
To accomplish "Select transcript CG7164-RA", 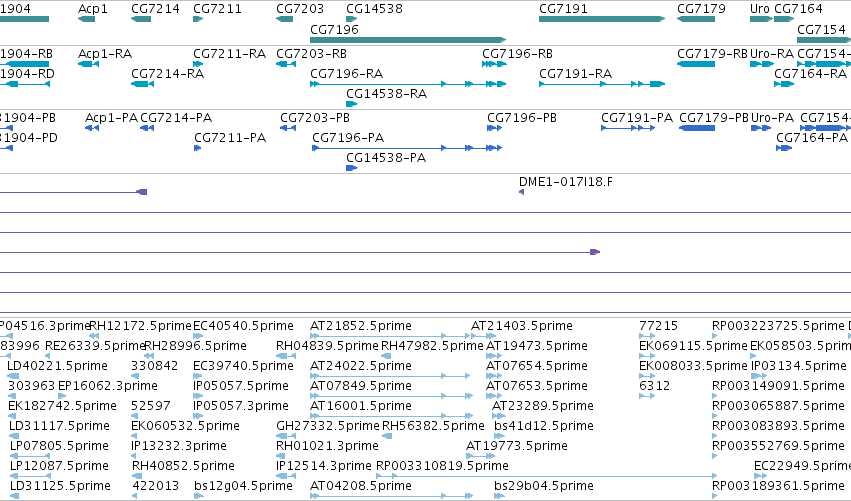I will [x=811, y=74].
